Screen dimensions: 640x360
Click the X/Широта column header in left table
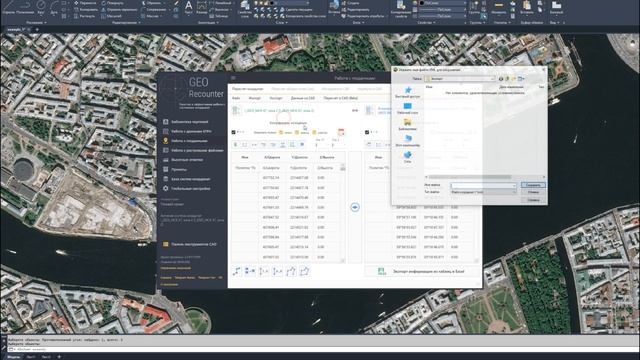click(x=271, y=157)
